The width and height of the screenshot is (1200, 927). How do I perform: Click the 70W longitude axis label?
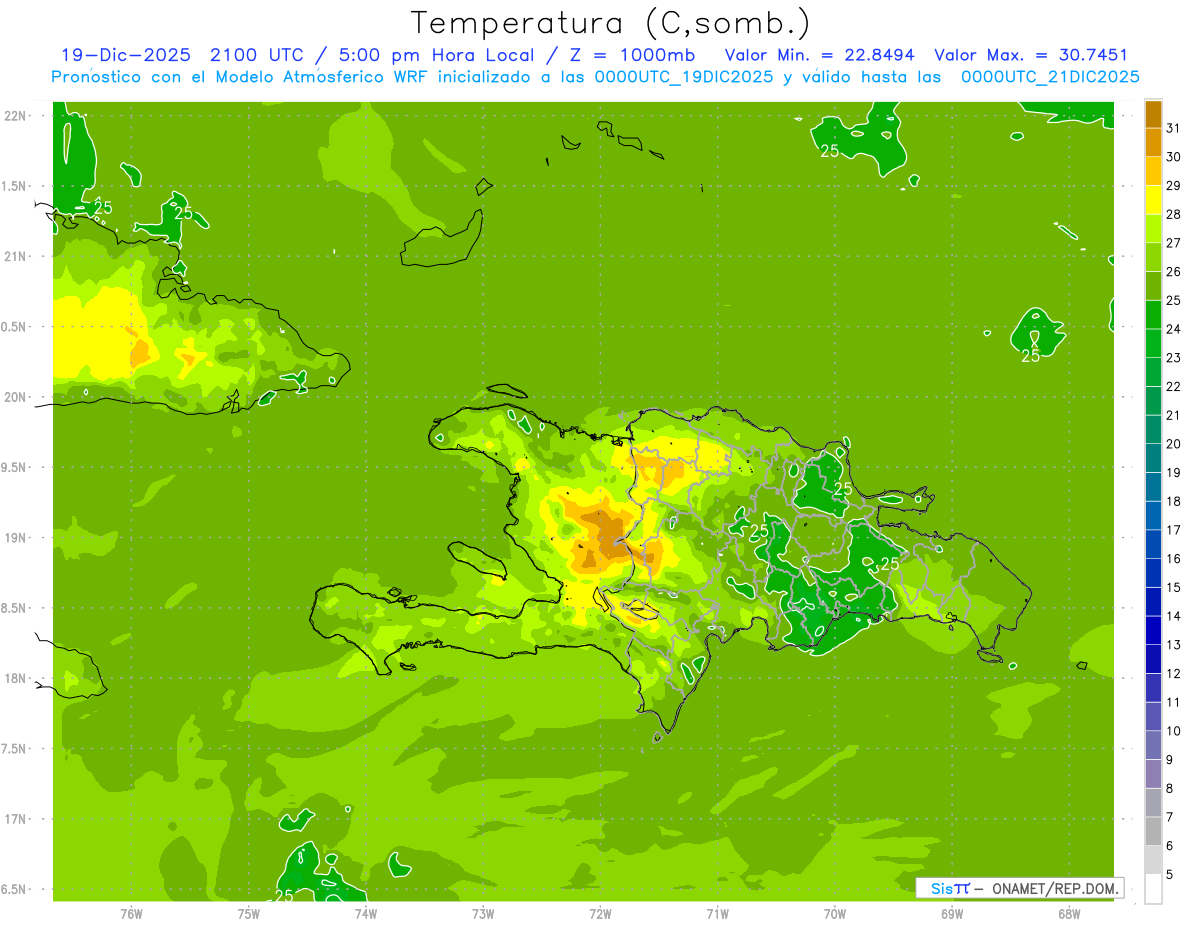coord(835,913)
